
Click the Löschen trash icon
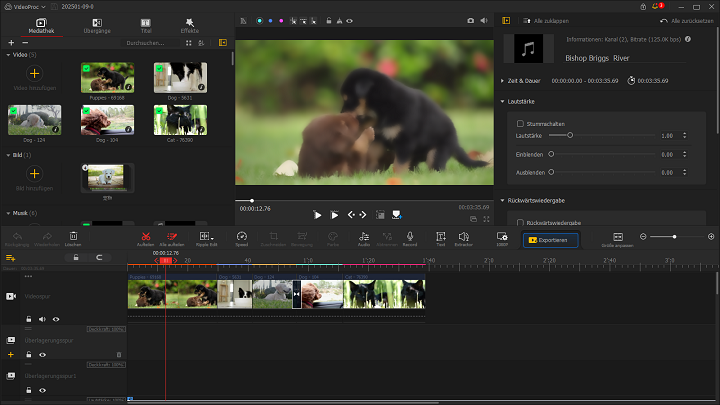point(73,237)
